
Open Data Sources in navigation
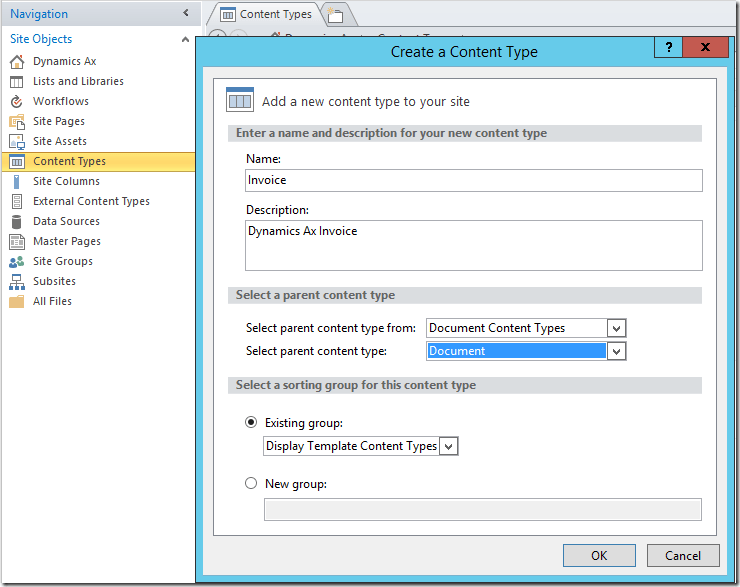coord(67,221)
